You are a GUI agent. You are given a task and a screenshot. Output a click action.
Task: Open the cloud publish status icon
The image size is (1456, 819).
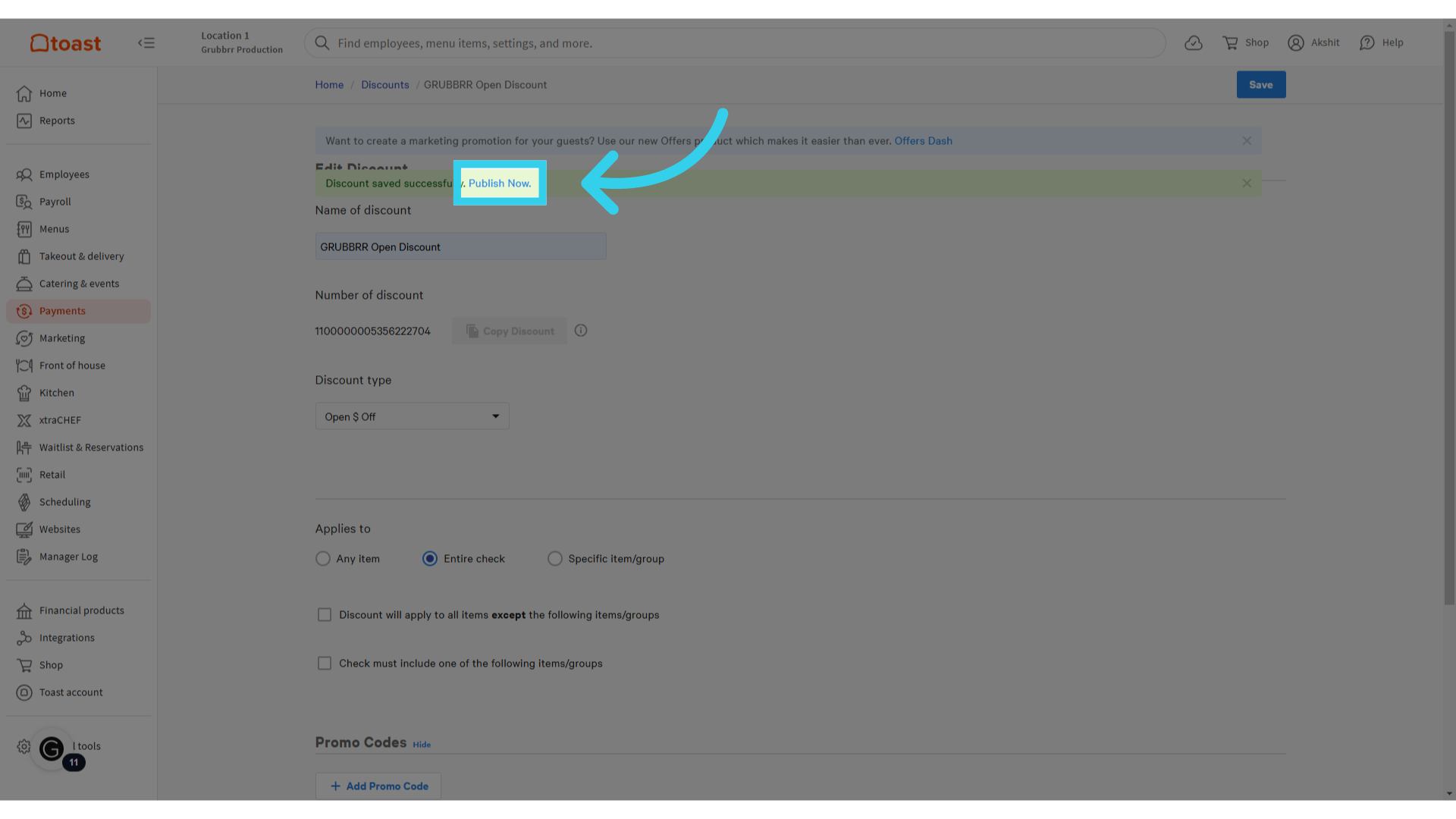(x=1194, y=43)
